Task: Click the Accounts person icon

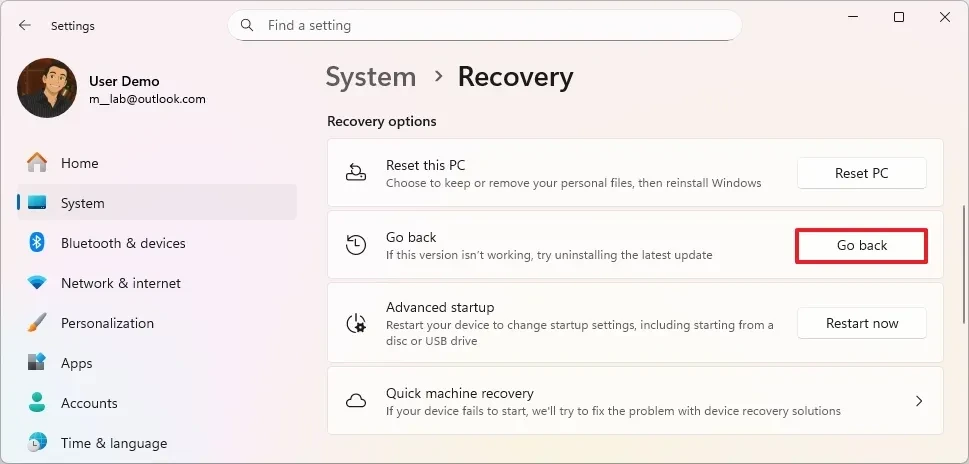Action: (x=37, y=403)
